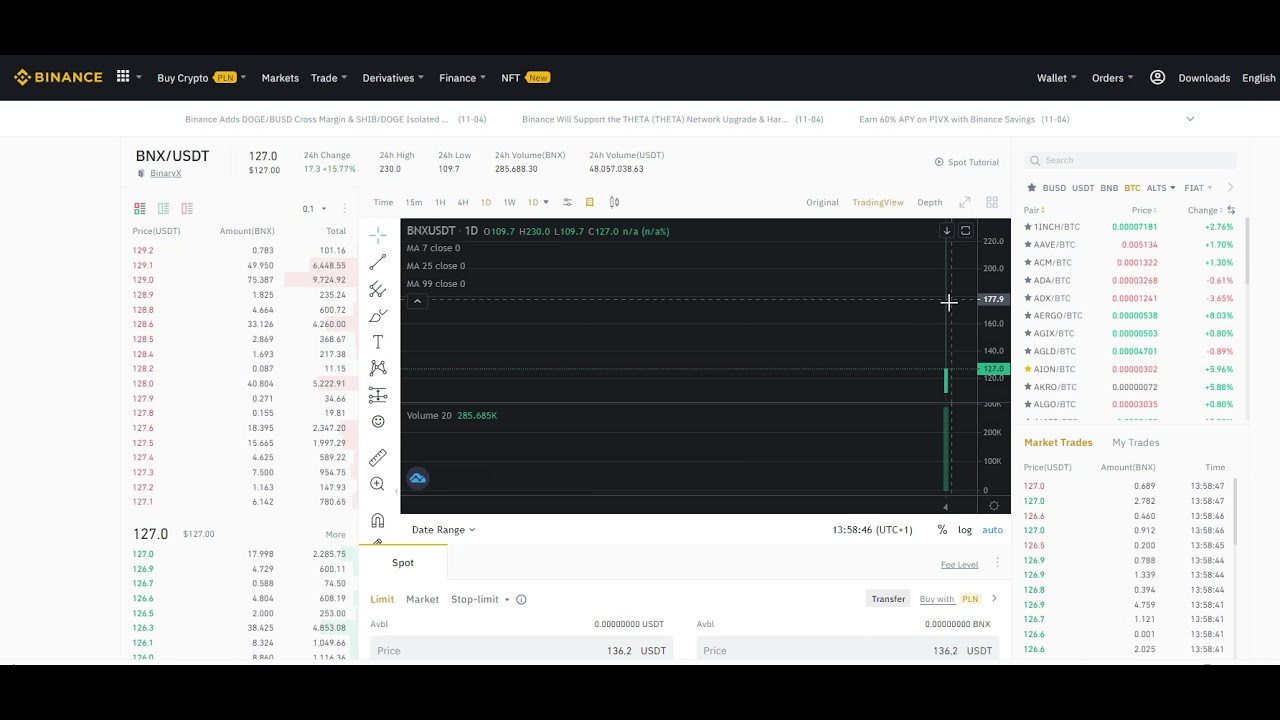Screen dimensions: 1280x720
Task: Show only buy orders in order book
Action: point(163,208)
